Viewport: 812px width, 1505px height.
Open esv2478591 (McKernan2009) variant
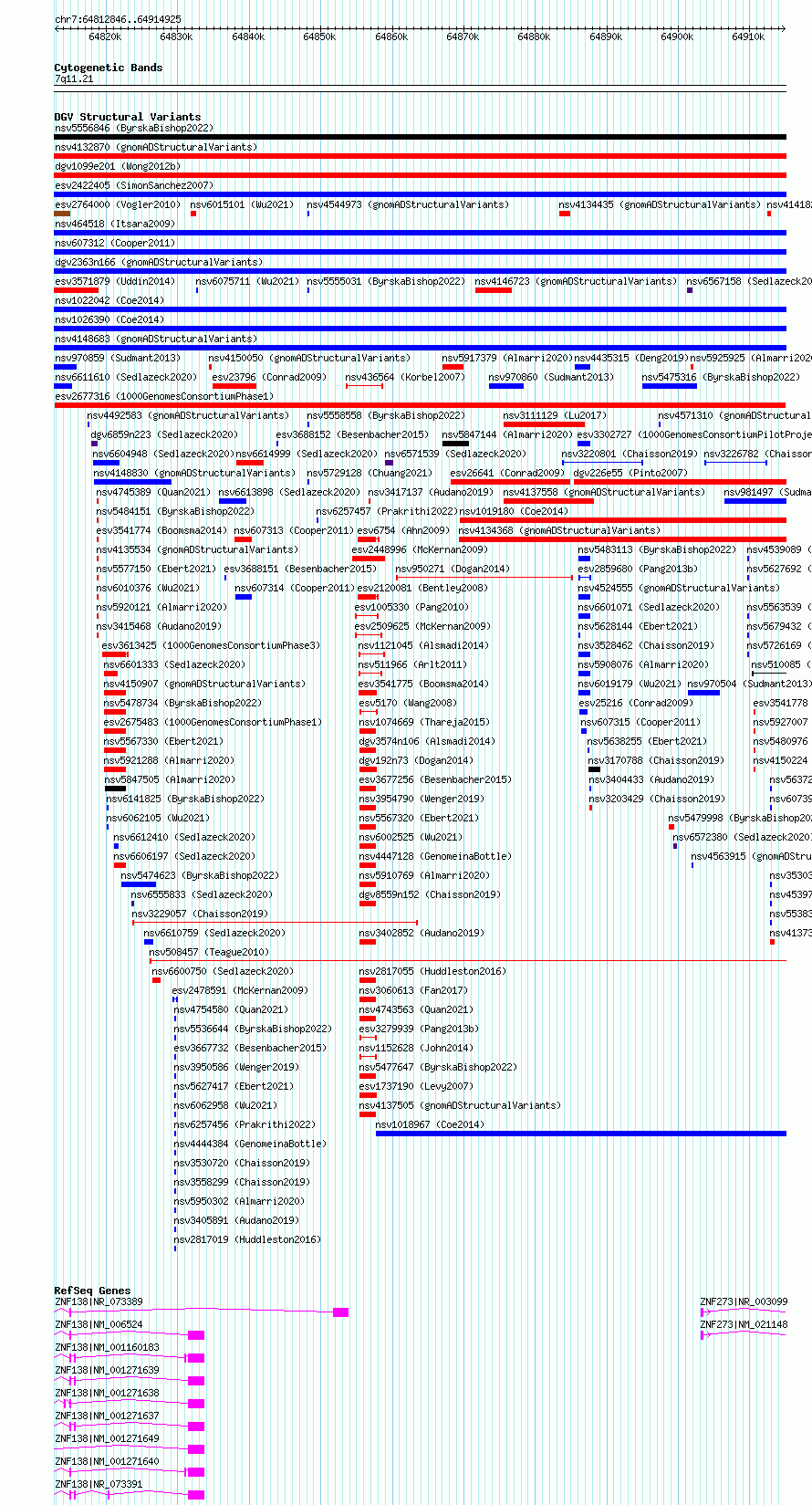coord(240,990)
